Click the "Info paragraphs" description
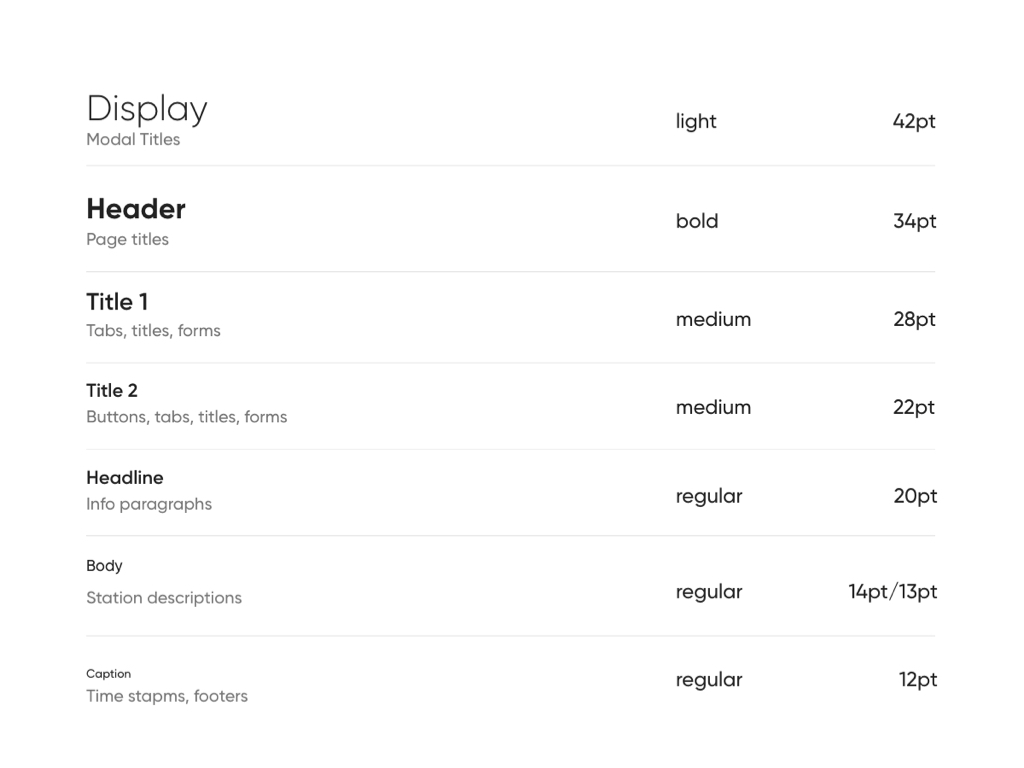The image size is (1024, 768). tap(149, 504)
